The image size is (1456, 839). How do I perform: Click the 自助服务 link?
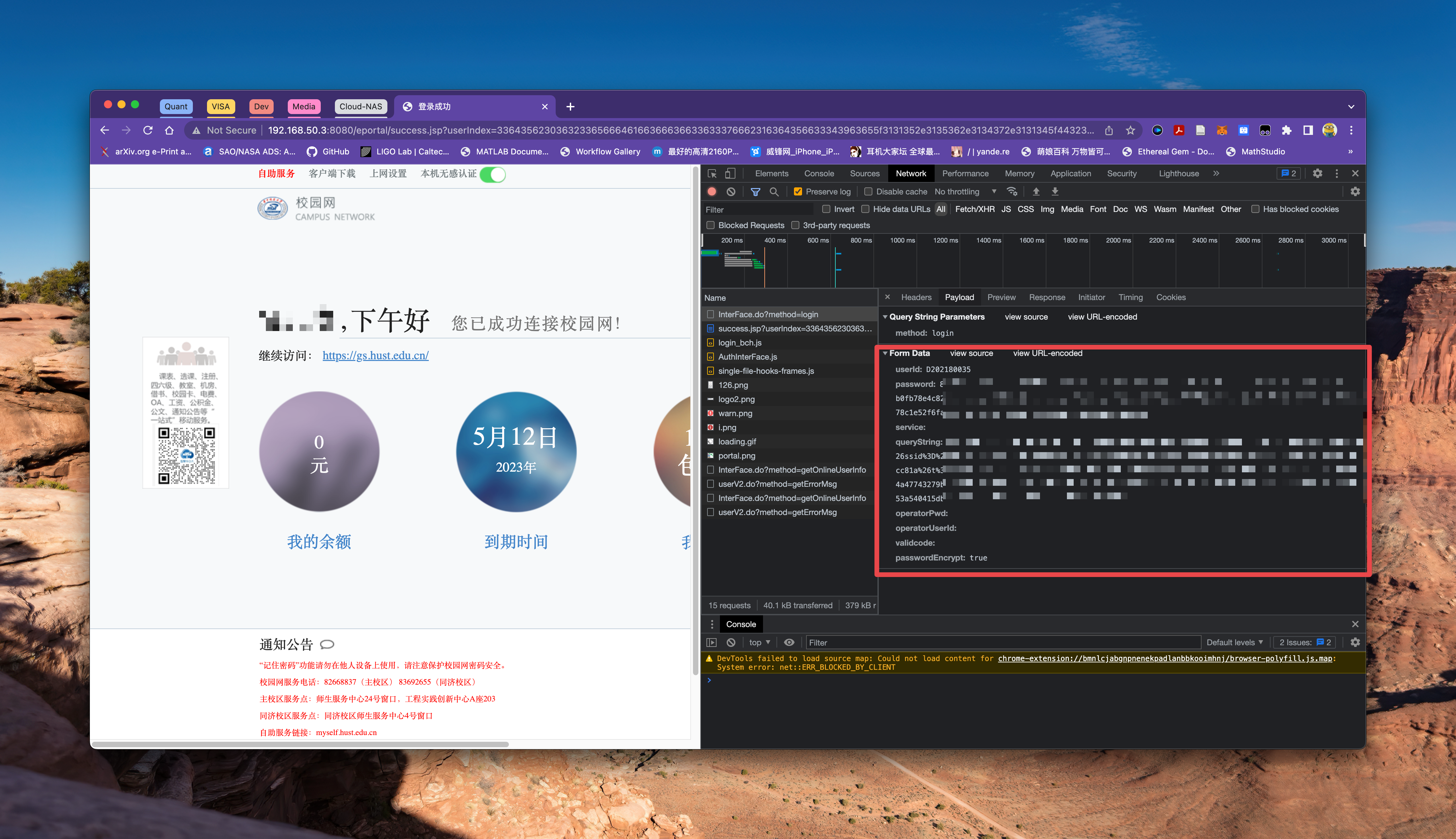[x=276, y=174]
